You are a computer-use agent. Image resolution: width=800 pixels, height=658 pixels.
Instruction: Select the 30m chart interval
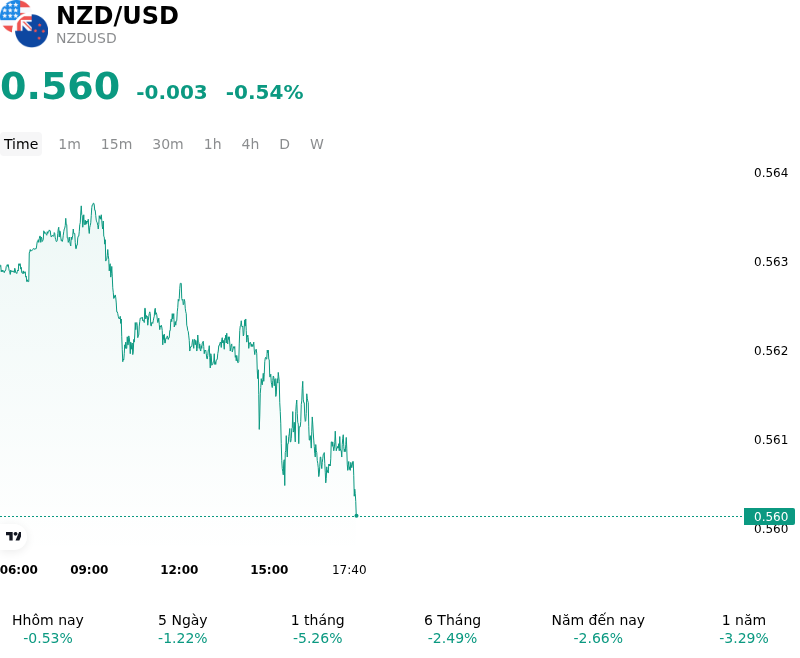point(168,144)
